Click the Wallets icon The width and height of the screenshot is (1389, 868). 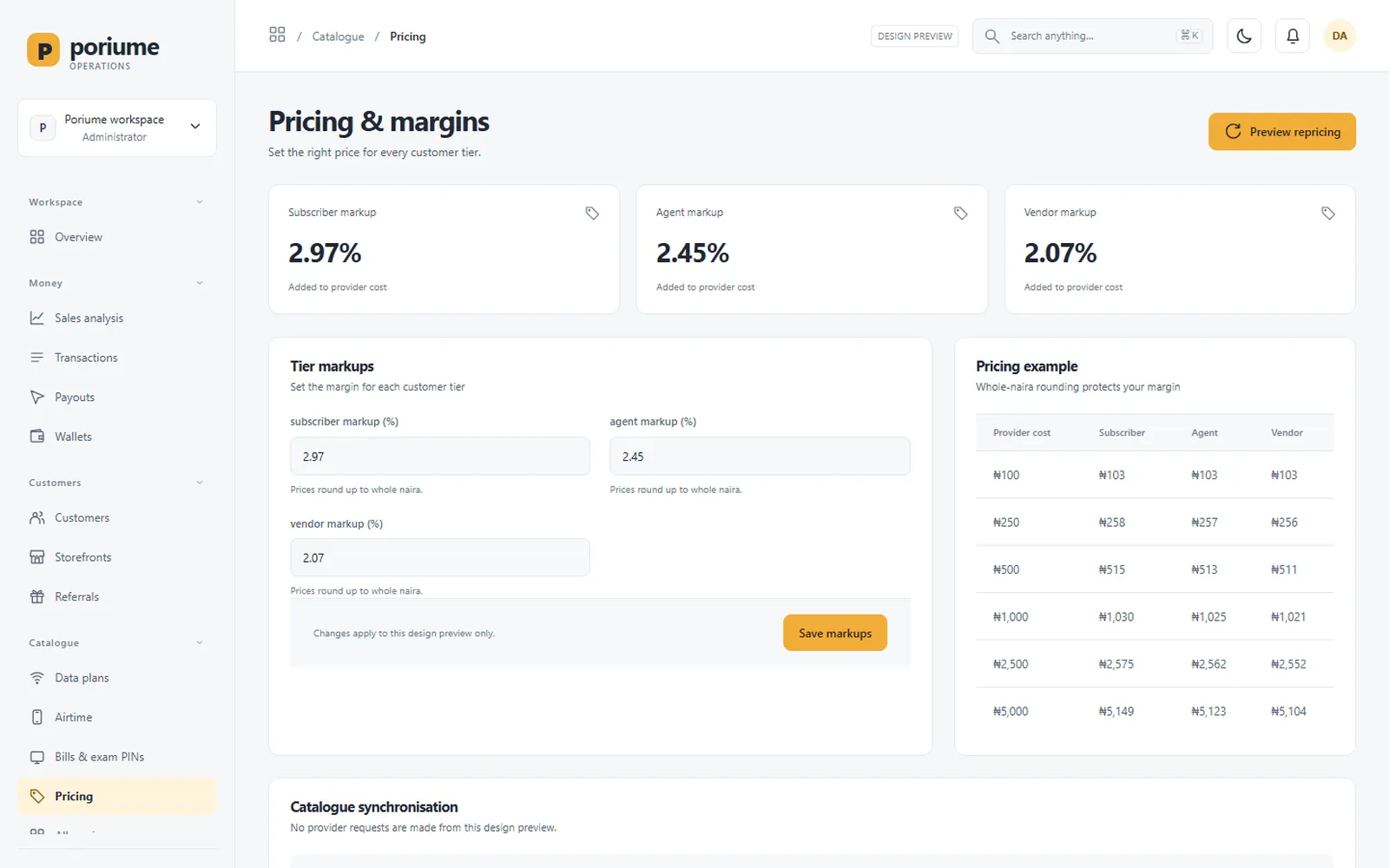(36, 437)
